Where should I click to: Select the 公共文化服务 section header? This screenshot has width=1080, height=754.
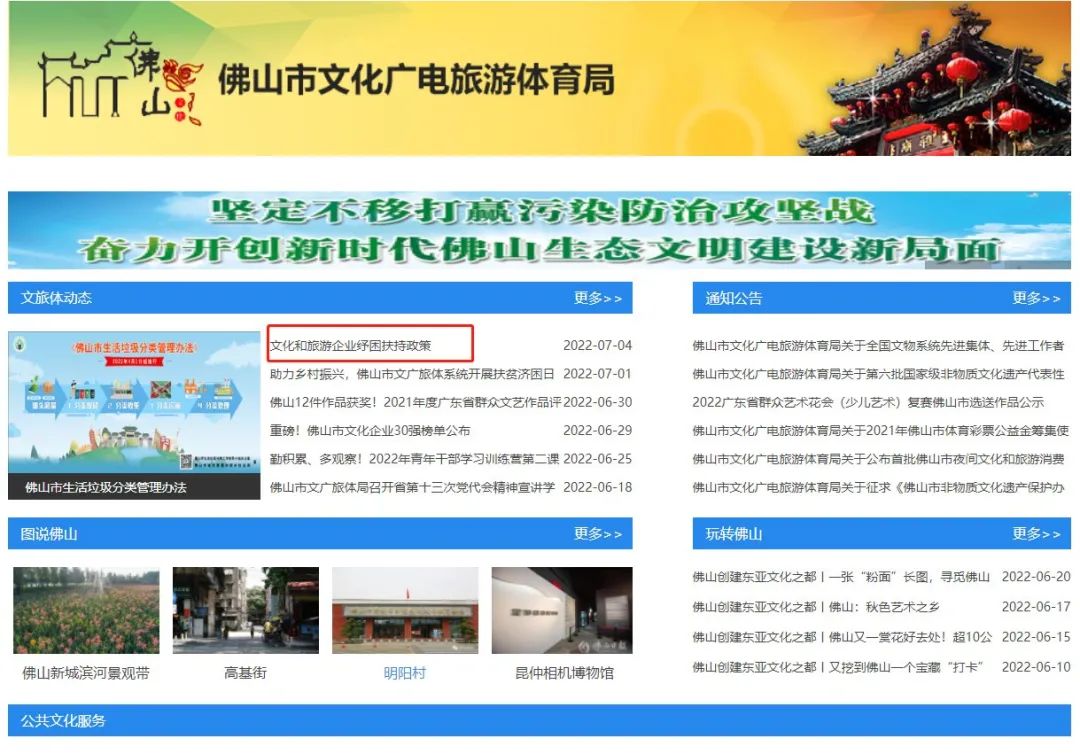(63, 721)
